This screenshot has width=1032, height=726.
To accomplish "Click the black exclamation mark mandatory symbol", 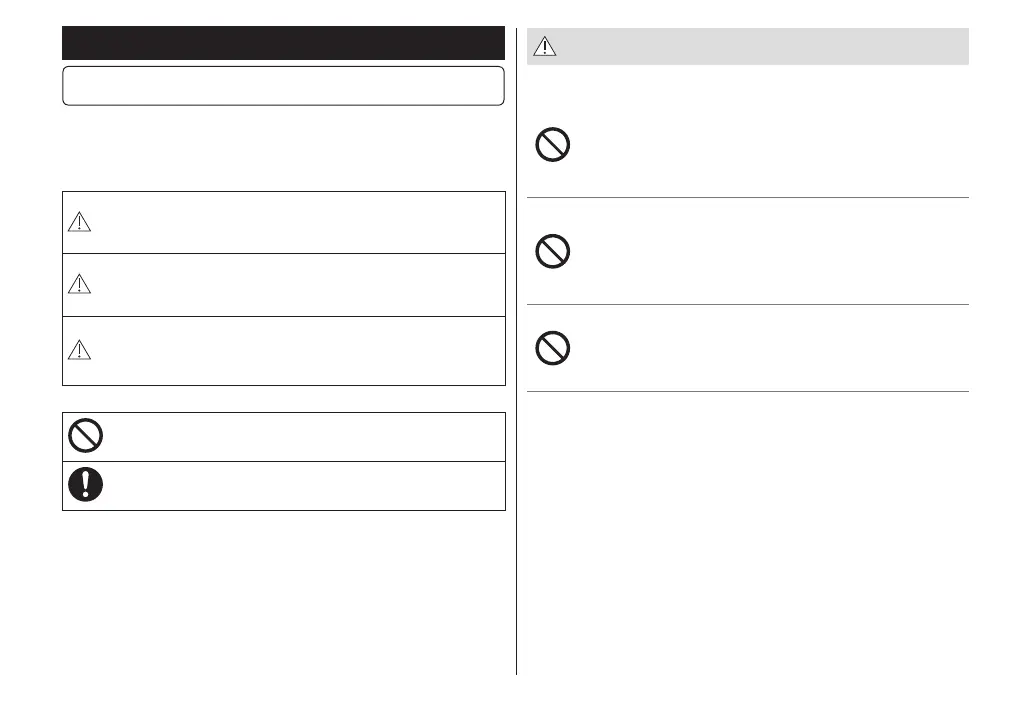I will click(85, 485).
